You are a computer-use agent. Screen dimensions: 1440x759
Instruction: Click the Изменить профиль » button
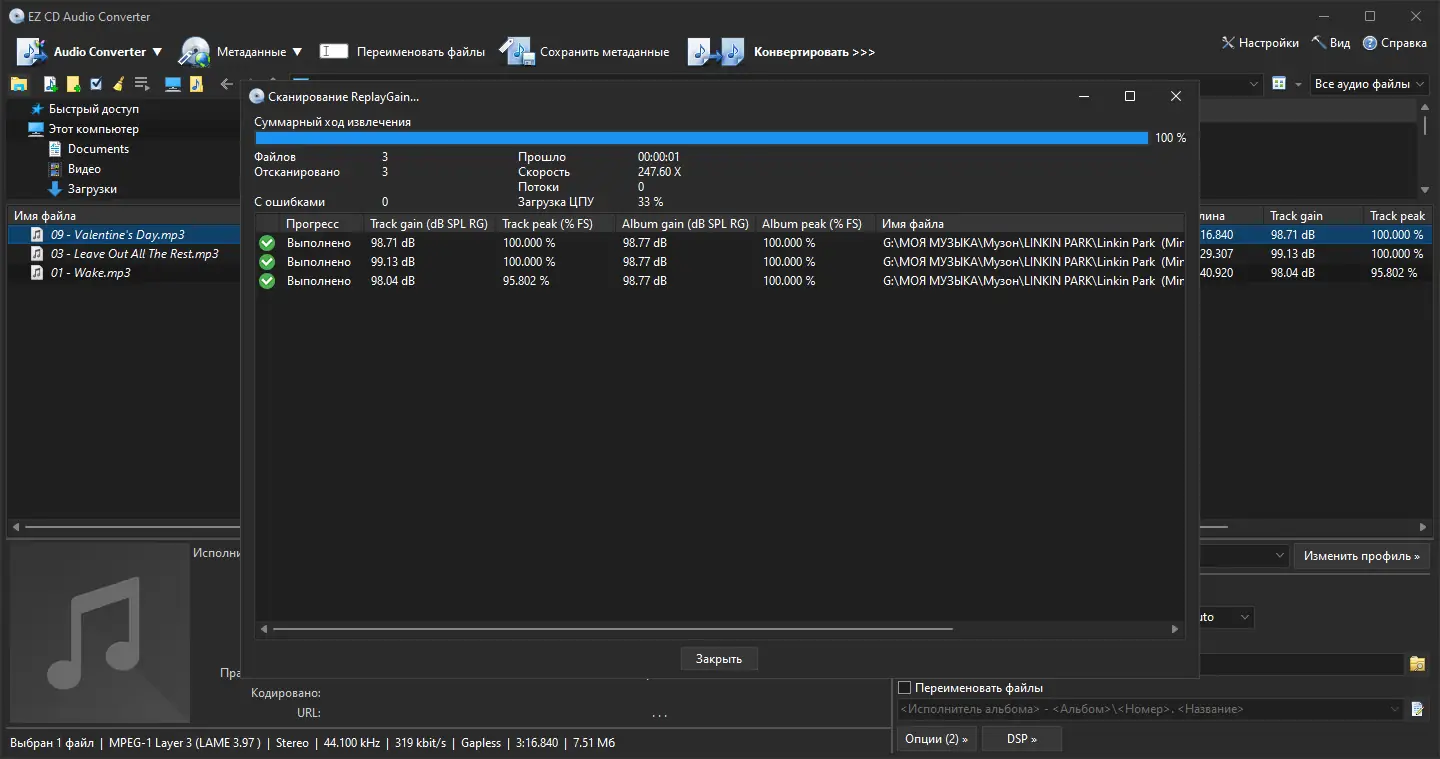pos(1362,556)
